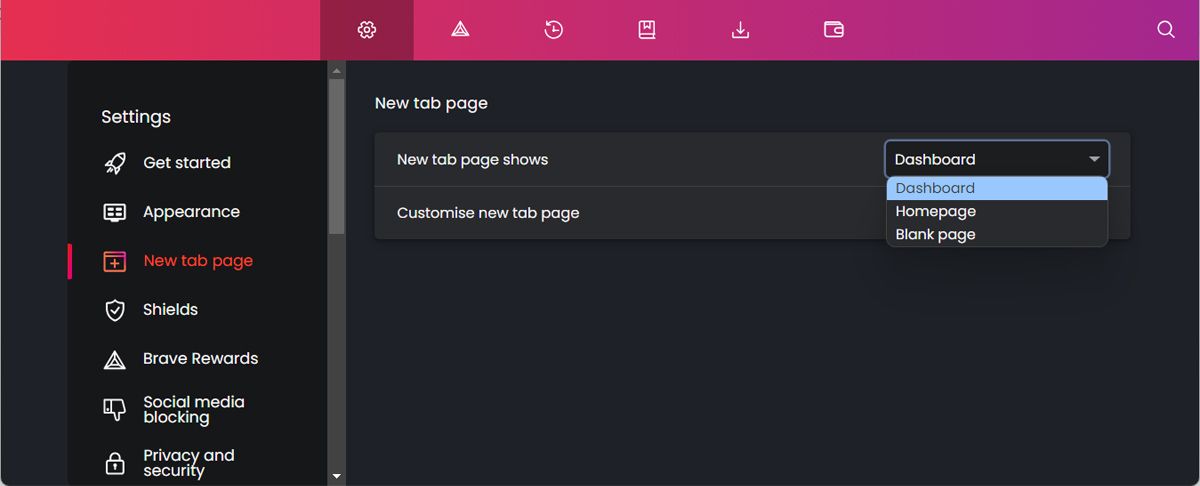1200x486 pixels.
Task: Open the Downloads icon
Action: tap(740, 30)
